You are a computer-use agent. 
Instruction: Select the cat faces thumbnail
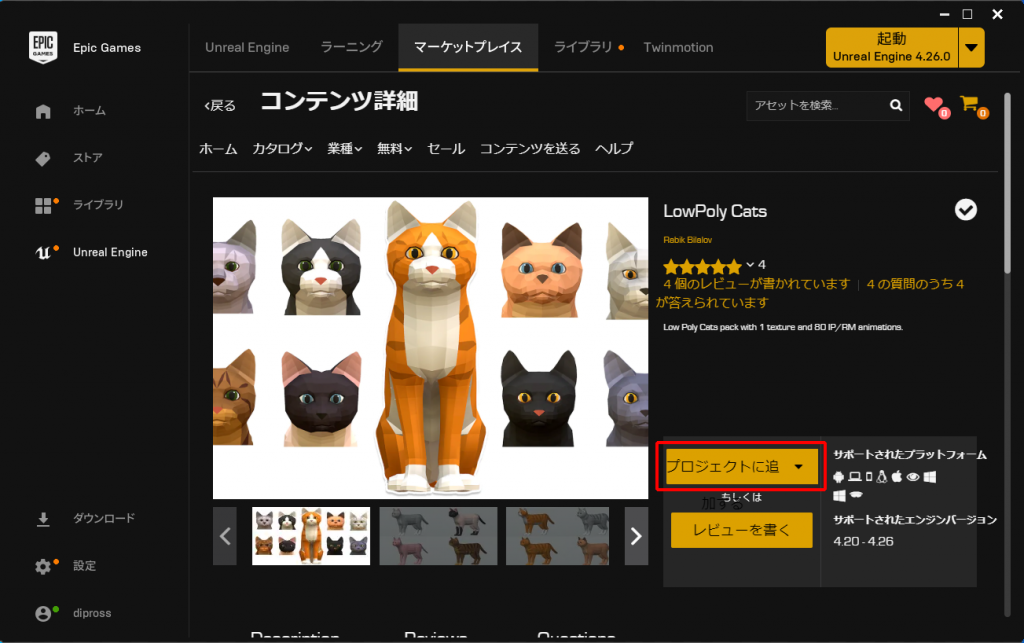pos(311,536)
